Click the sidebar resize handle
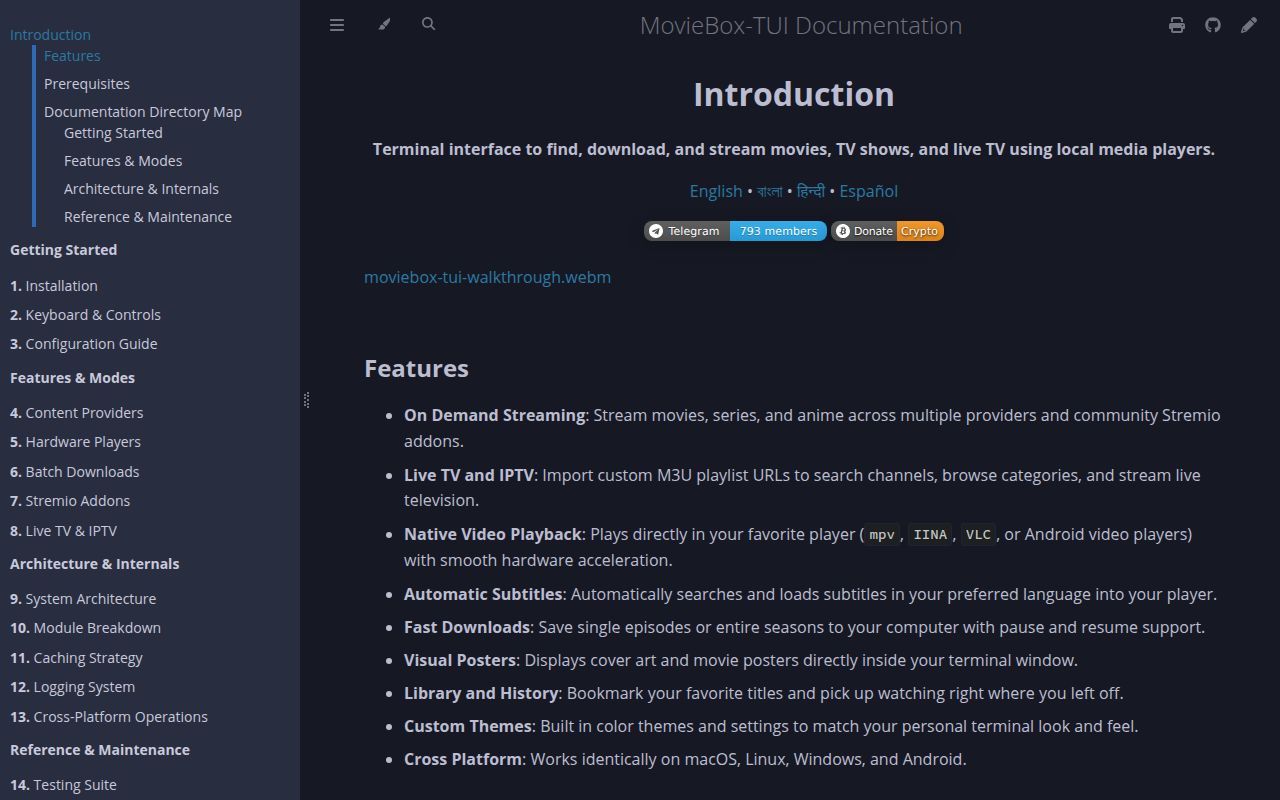The height and width of the screenshot is (800, 1280). pyautogui.click(x=306, y=400)
